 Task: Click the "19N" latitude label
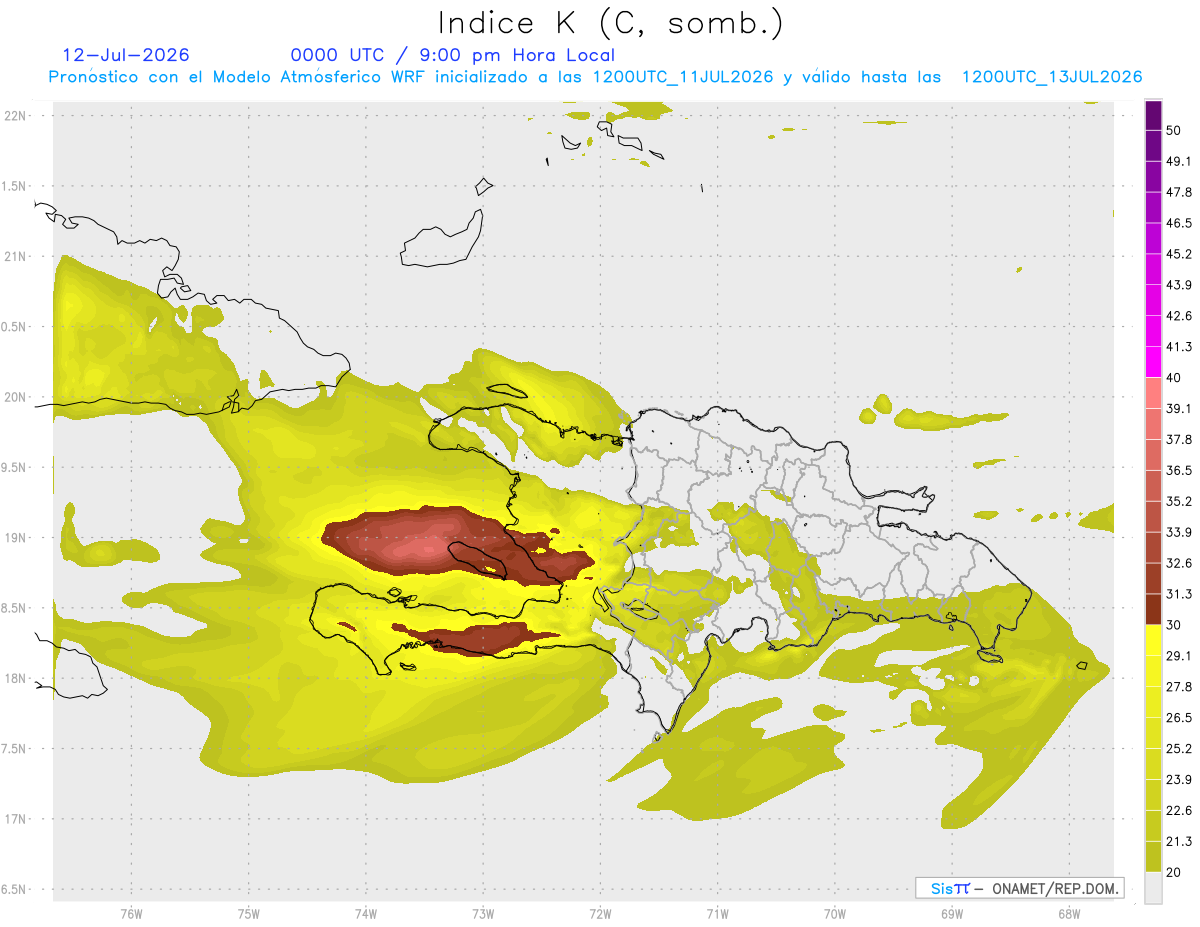tap(16, 538)
